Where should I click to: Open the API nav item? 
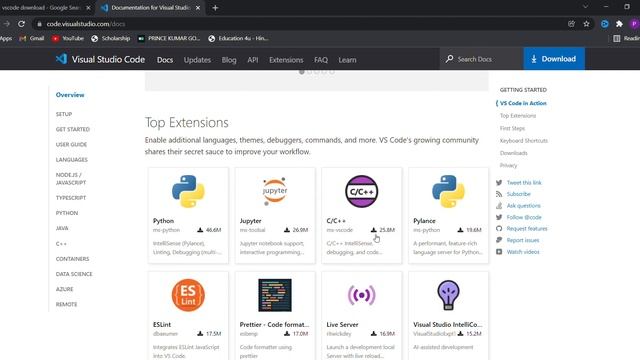253,60
